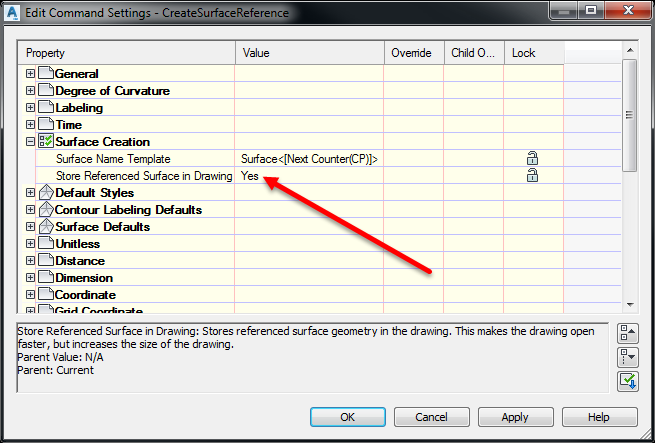The image size is (655, 443).
Task: Close the Edit Command Settings dialog
Action: [628, 10]
